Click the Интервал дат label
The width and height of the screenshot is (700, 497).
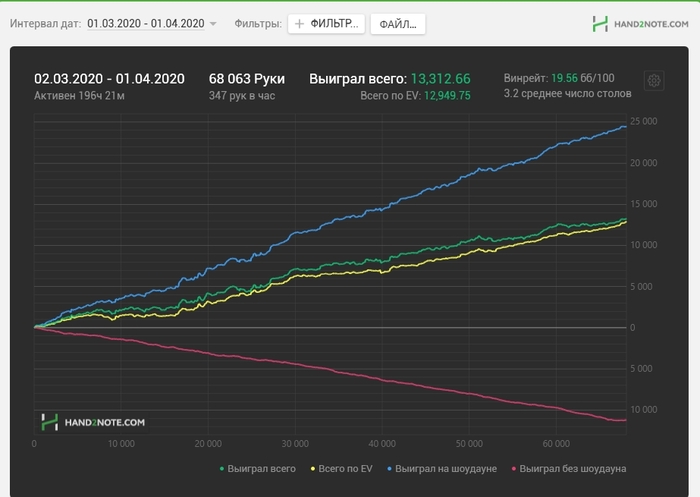click(x=46, y=24)
